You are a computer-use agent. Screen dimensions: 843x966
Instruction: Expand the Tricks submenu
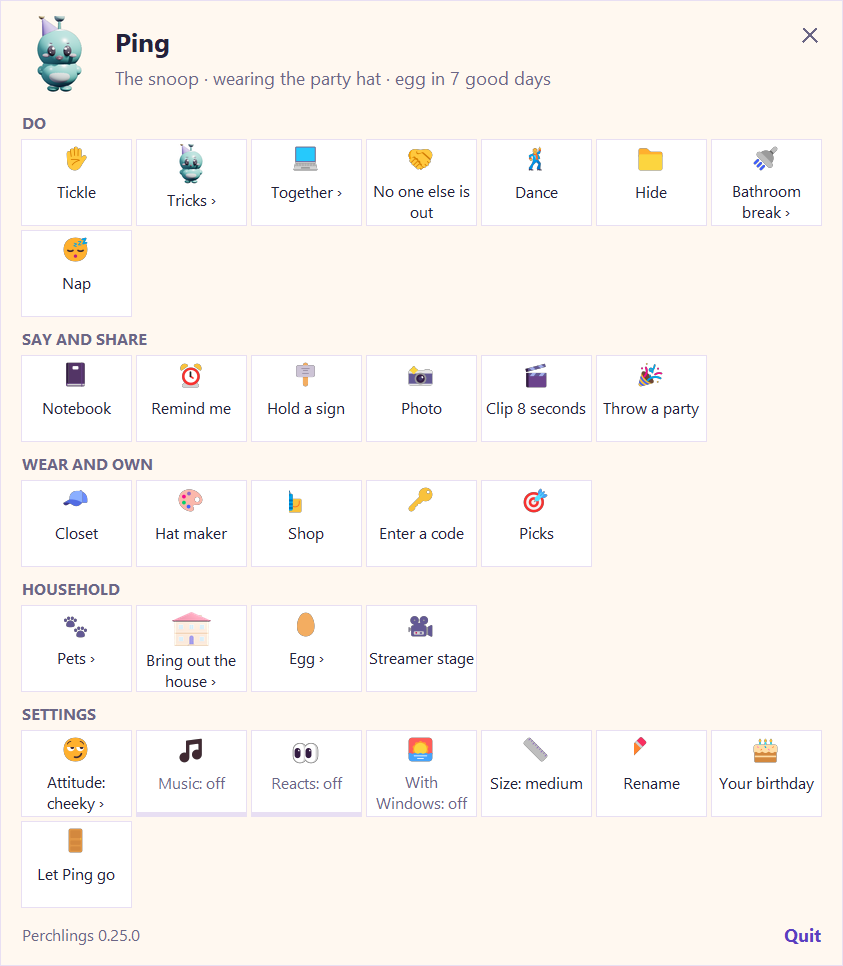pos(191,182)
